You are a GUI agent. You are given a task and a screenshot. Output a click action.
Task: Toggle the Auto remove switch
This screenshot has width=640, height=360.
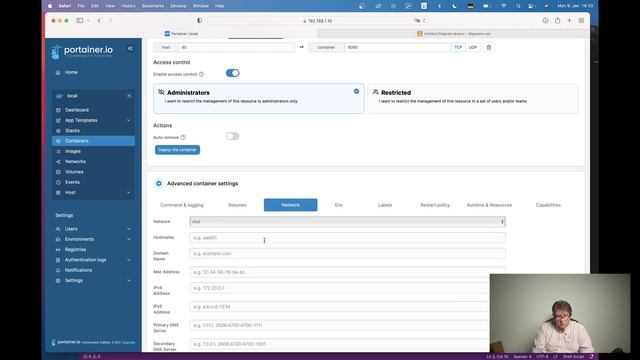click(x=232, y=136)
